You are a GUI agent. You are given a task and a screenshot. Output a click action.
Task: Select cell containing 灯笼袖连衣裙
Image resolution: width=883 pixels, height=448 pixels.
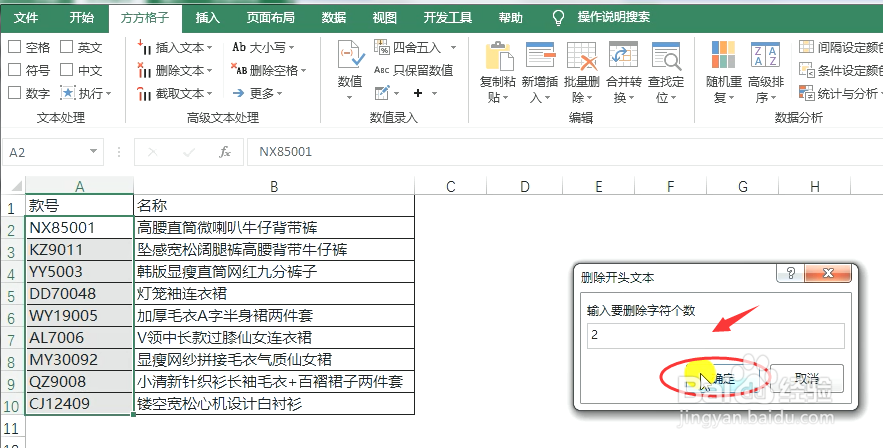pos(274,294)
